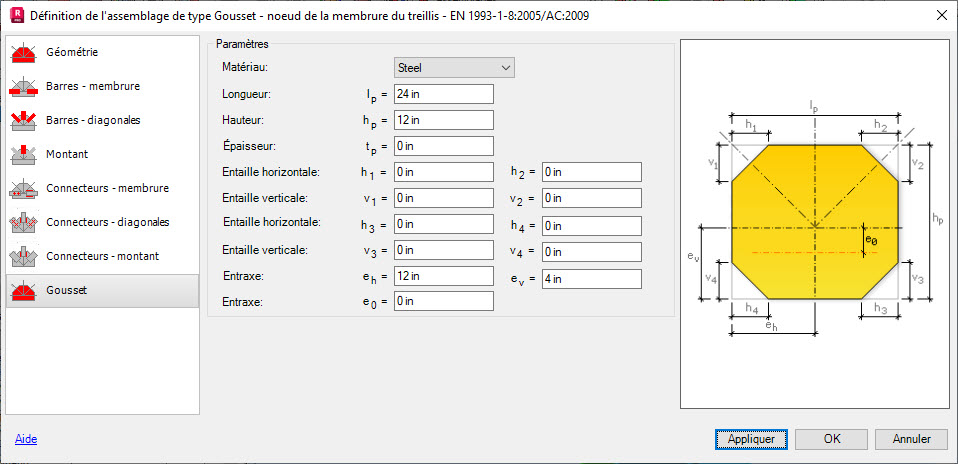958x464 pixels.
Task: Open the Connecteurs - montant icon
Action: (24, 257)
